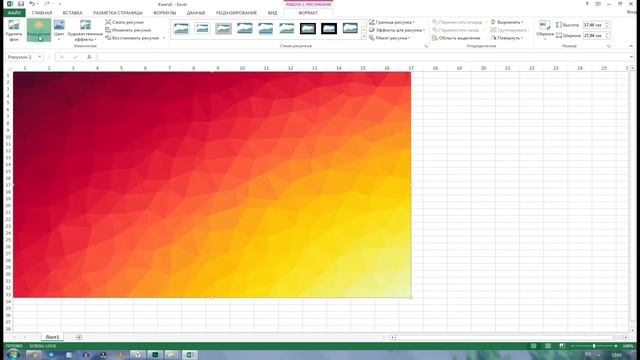Switch to the Formulas (ФОРМУЛЫ) tab

pos(164,13)
